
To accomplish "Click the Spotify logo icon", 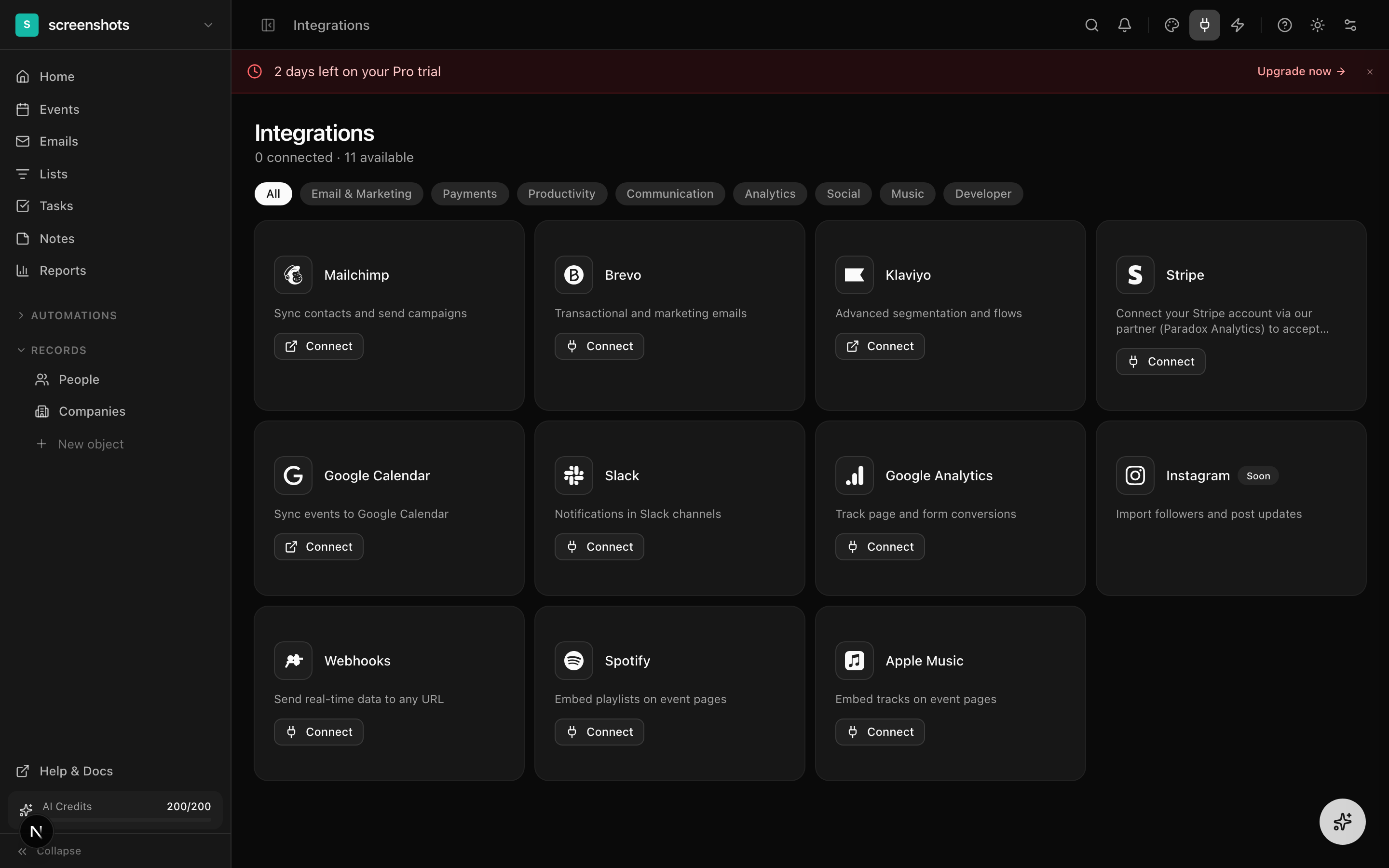I will (574, 661).
